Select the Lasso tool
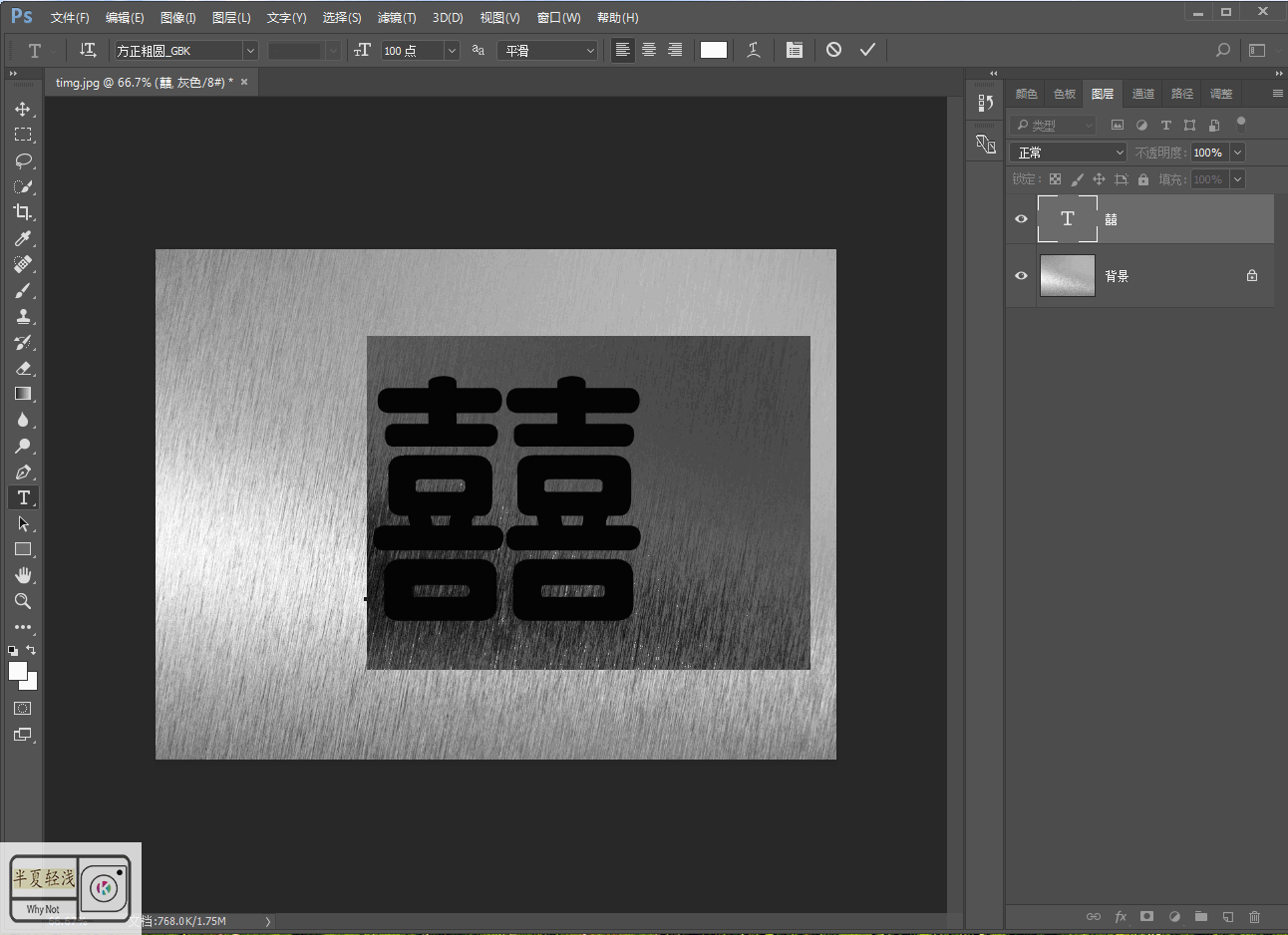 (23, 160)
